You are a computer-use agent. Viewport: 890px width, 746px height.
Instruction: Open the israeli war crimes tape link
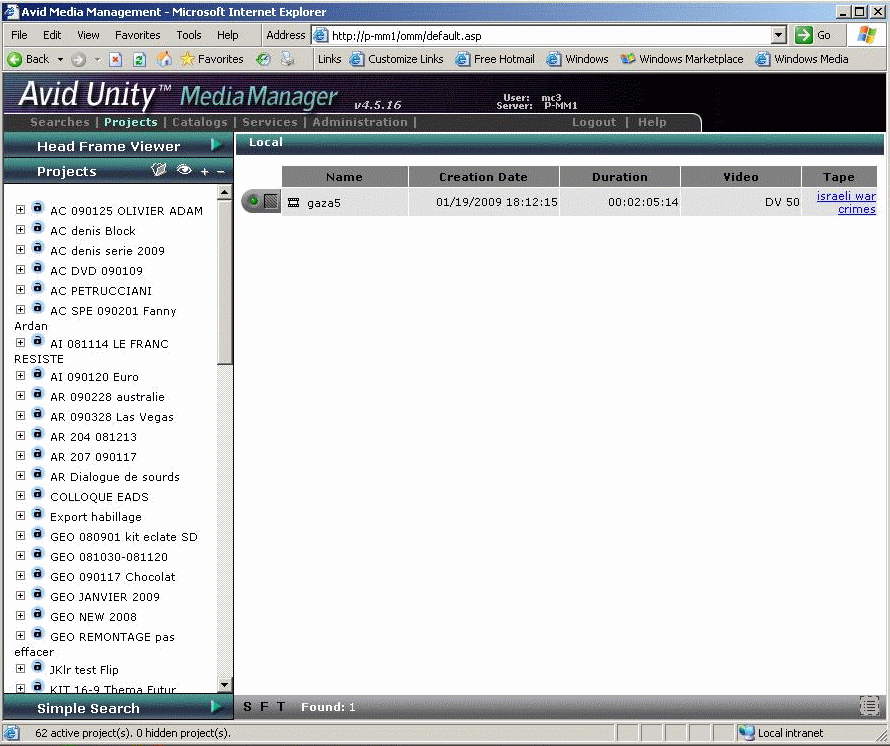847,203
